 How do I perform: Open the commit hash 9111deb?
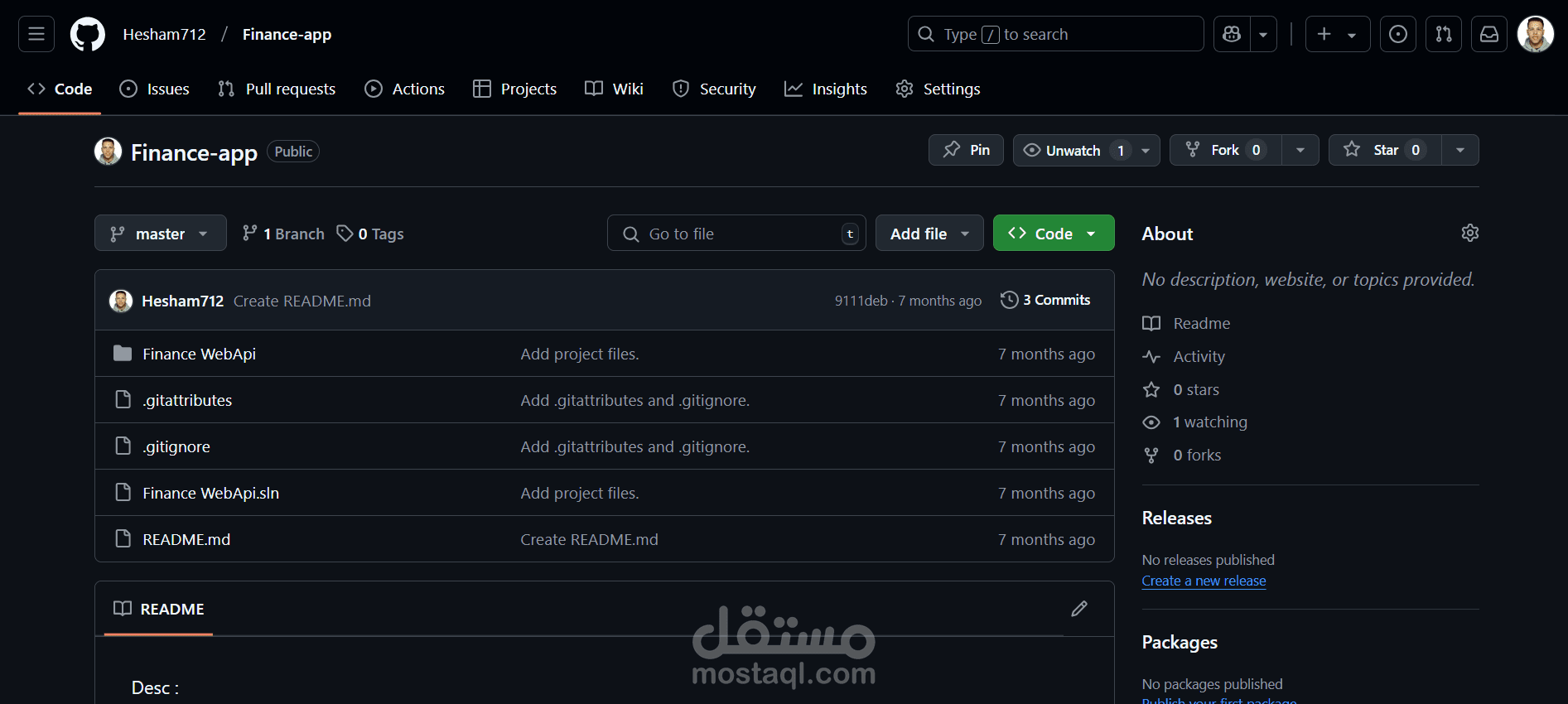(x=861, y=301)
